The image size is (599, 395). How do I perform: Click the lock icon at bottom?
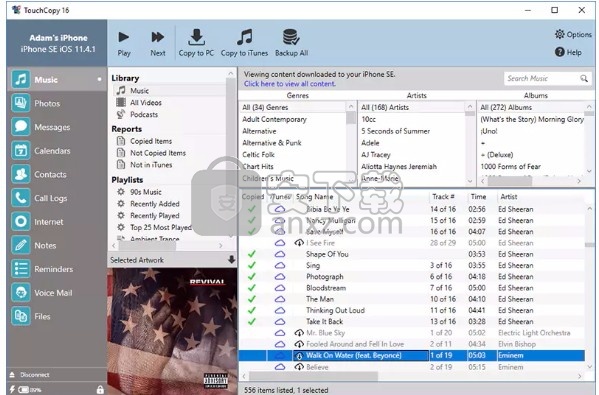point(100,390)
